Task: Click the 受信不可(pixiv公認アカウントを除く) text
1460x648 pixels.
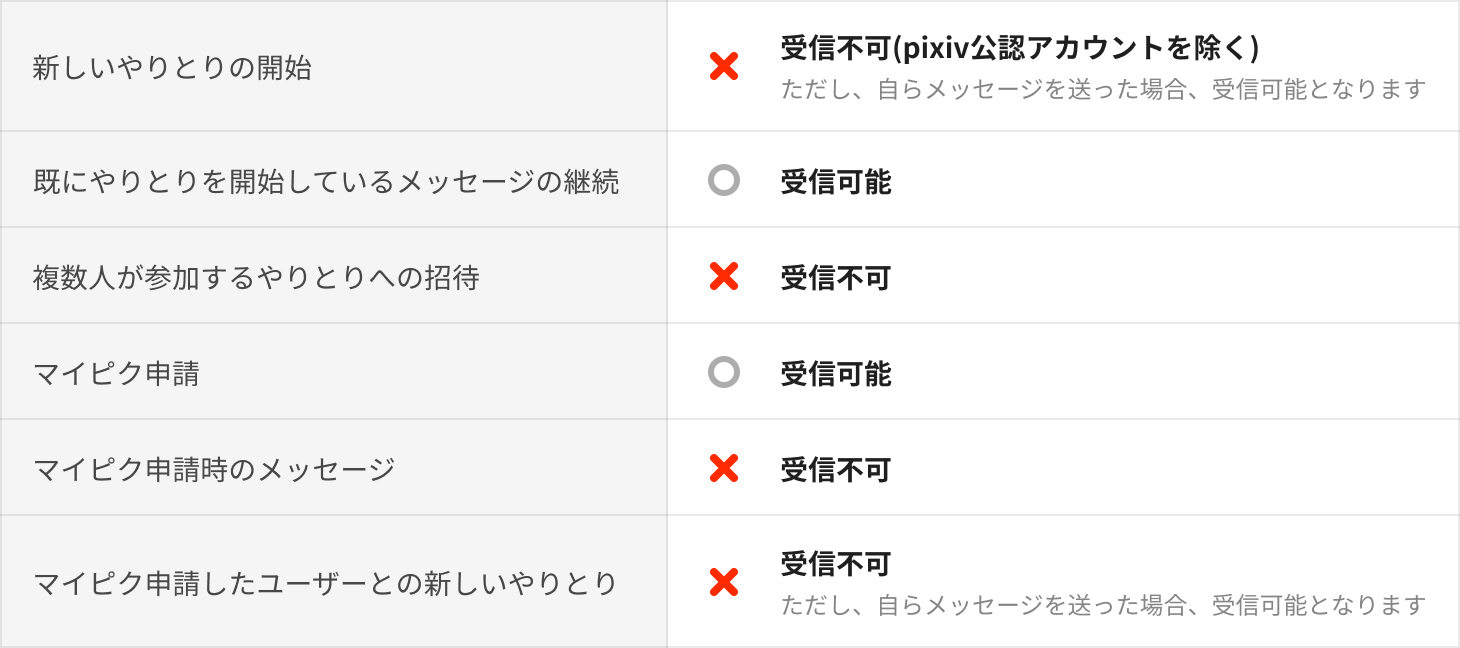Action: click(x=1019, y=47)
